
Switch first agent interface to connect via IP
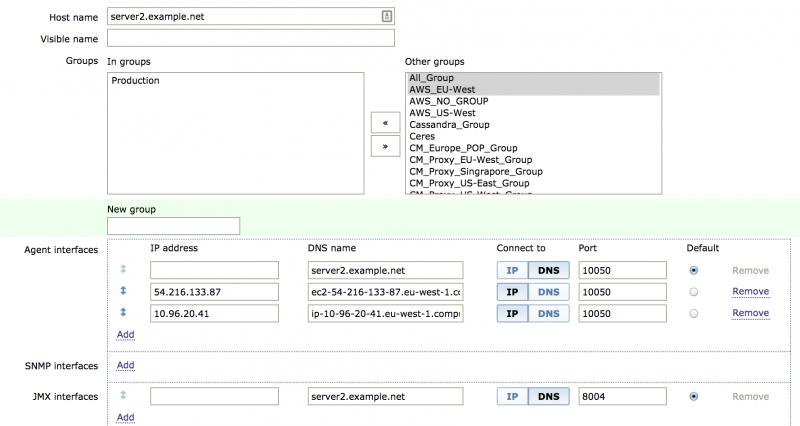[x=512, y=270]
